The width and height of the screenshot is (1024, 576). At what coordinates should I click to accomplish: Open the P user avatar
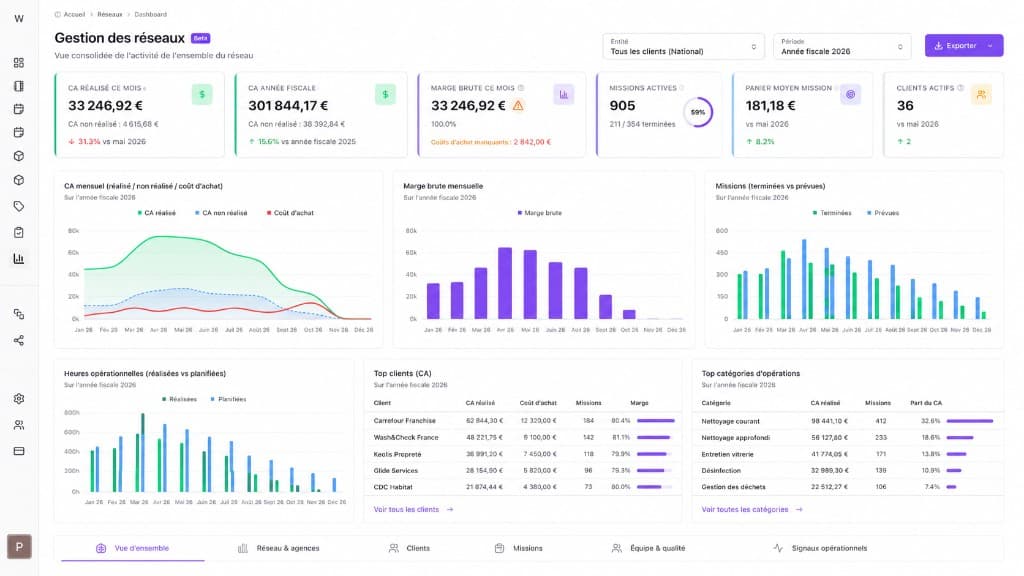19,547
